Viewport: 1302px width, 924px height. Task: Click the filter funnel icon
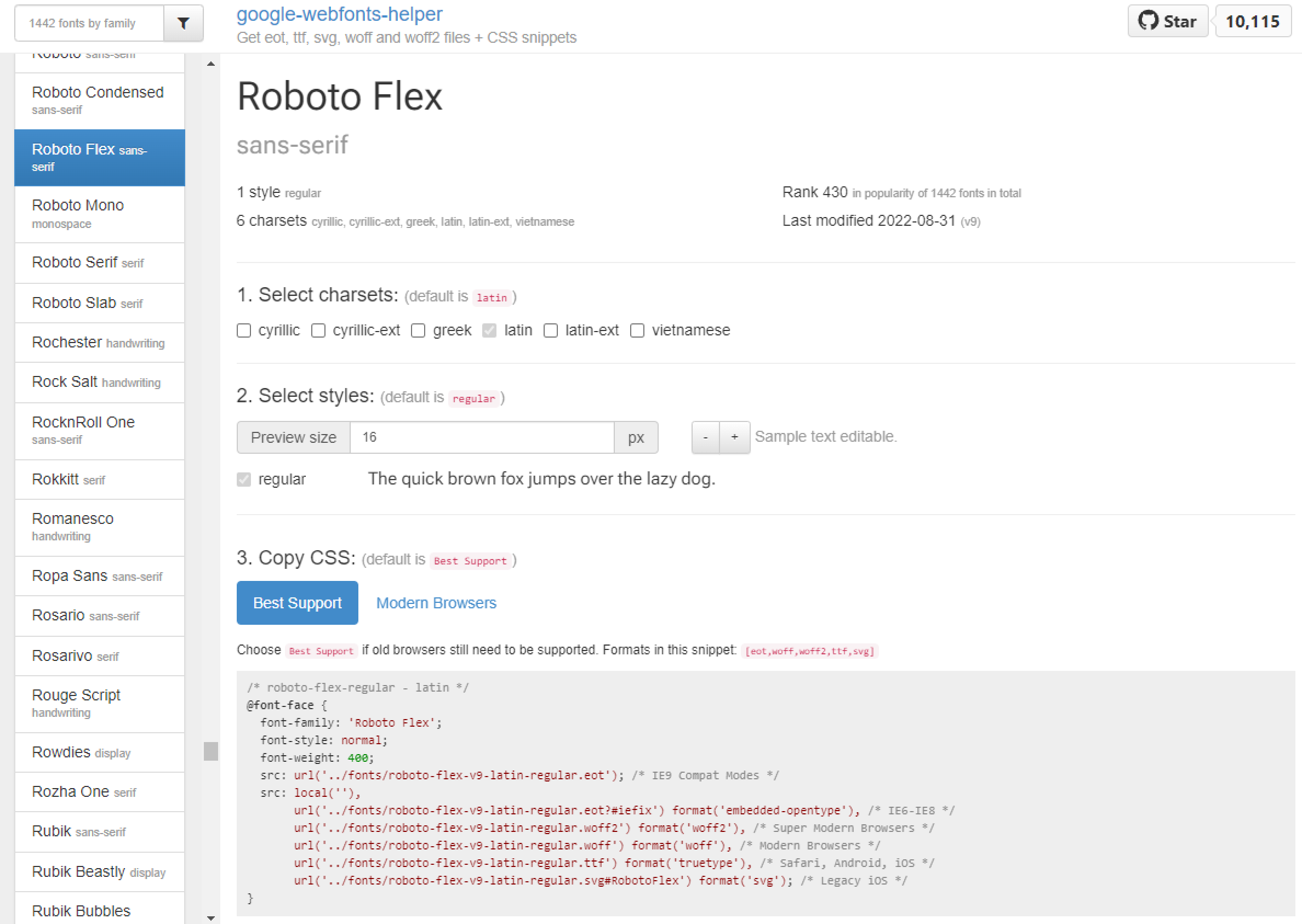pos(183,24)
